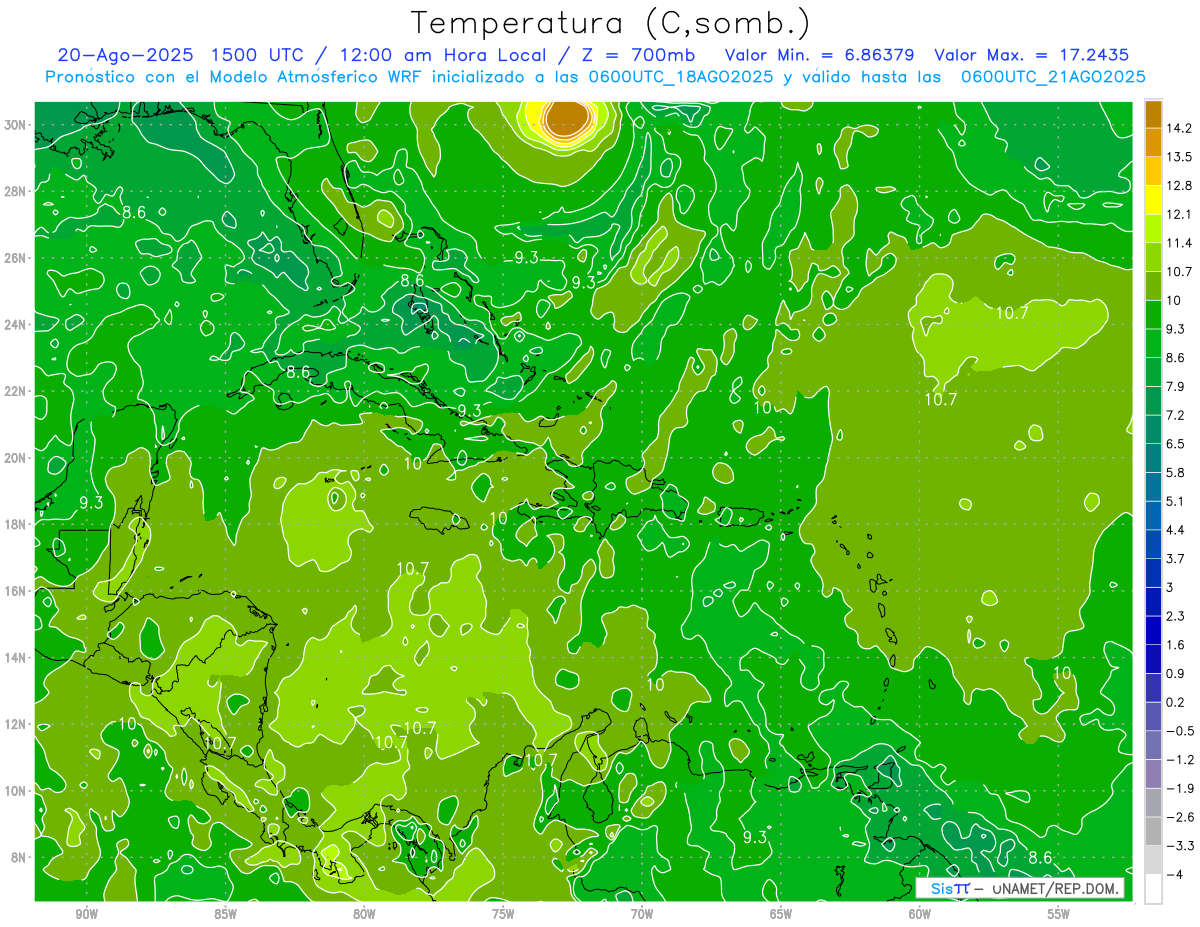Click legend value "7.9" on the color bar
This screenshot has width=1200, height=927.
1177,387
